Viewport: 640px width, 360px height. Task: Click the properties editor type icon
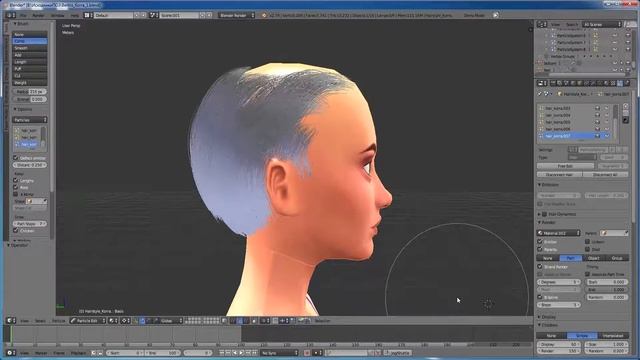(x=542, y=83)
